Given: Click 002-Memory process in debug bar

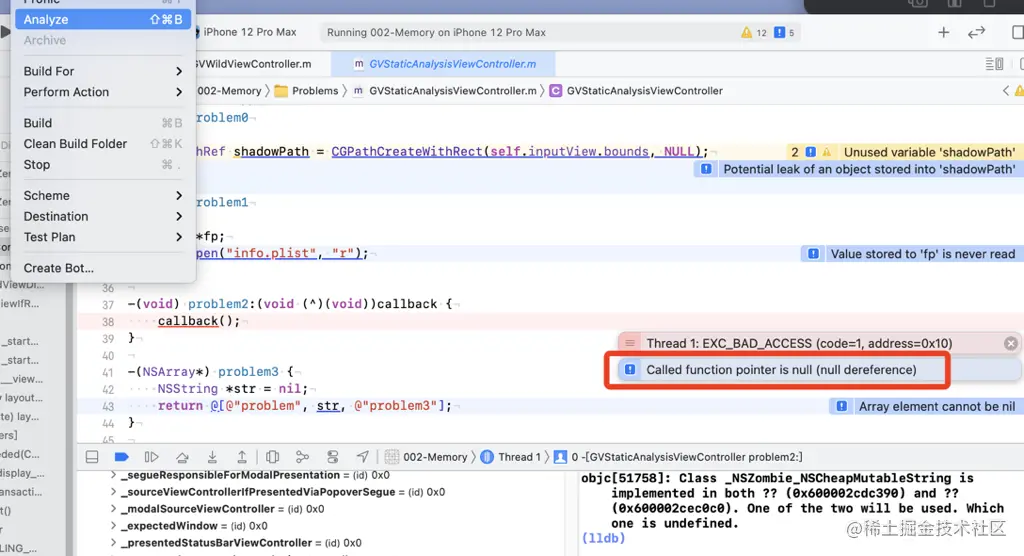Looking at the screenshot, I should [x=426, y=457].
